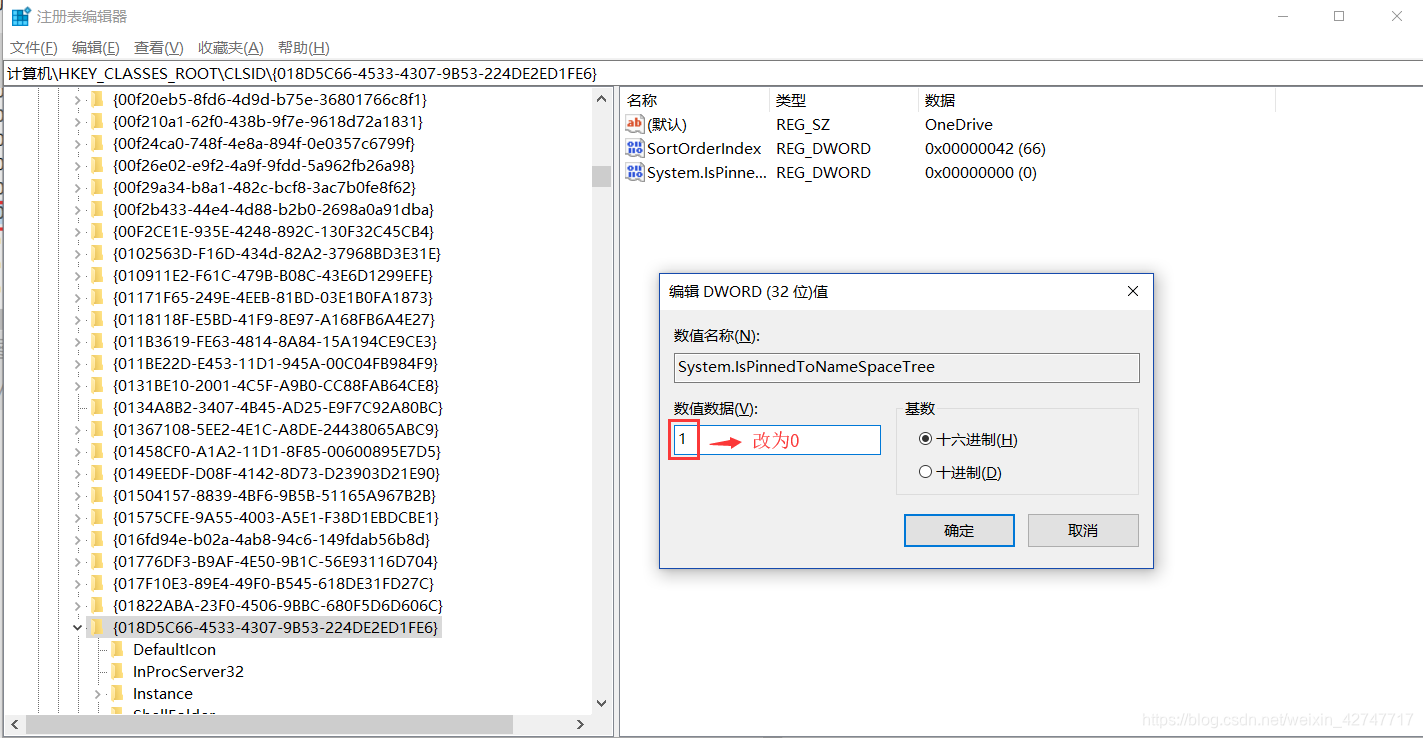Viewport: 1423px width, 738px height.
Task: Click folder icon of the DefaultIcon subkey
Action: coord(117,649)
